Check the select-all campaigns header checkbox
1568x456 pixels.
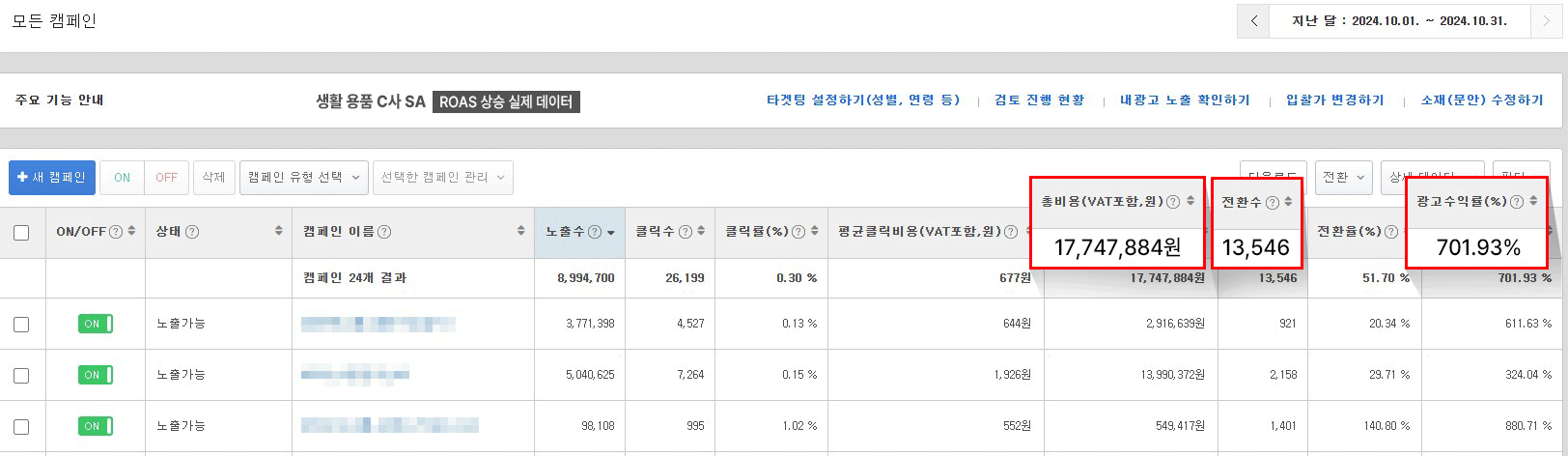[x=21, y=233]
